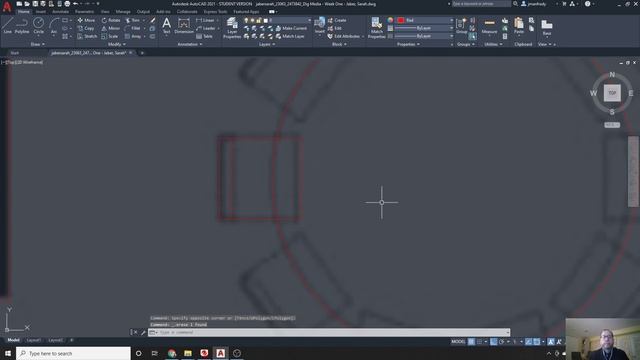Activate the Rotate command

(111, 20)
